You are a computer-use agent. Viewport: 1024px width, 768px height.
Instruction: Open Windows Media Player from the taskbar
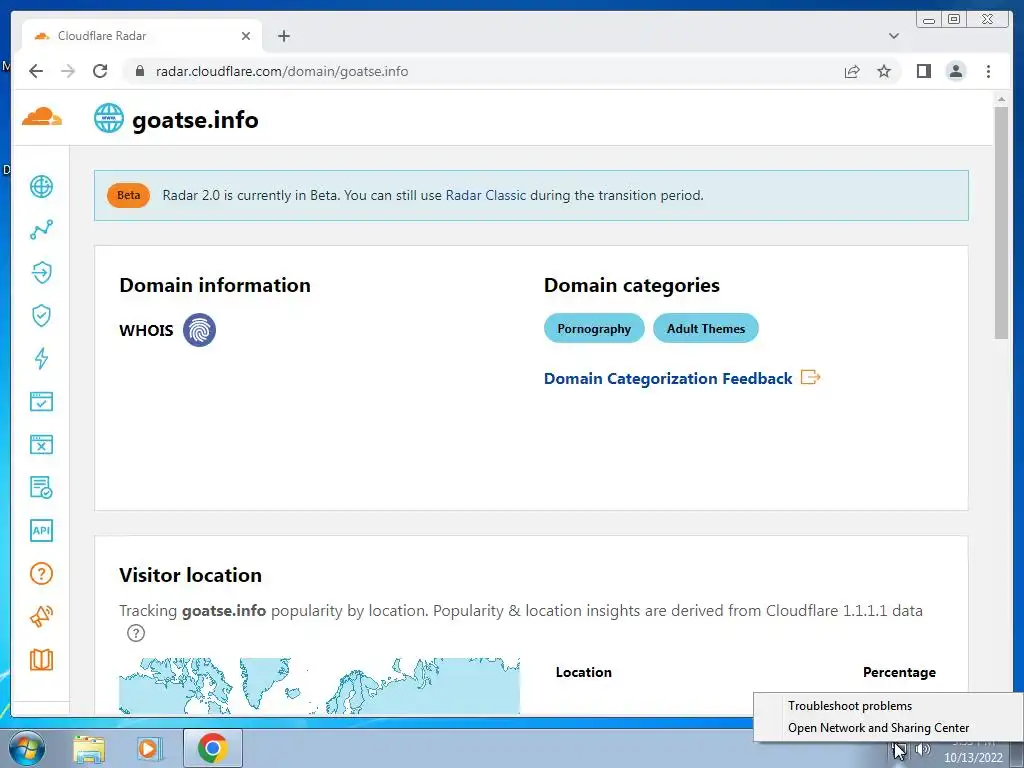(x=149, y=749)
